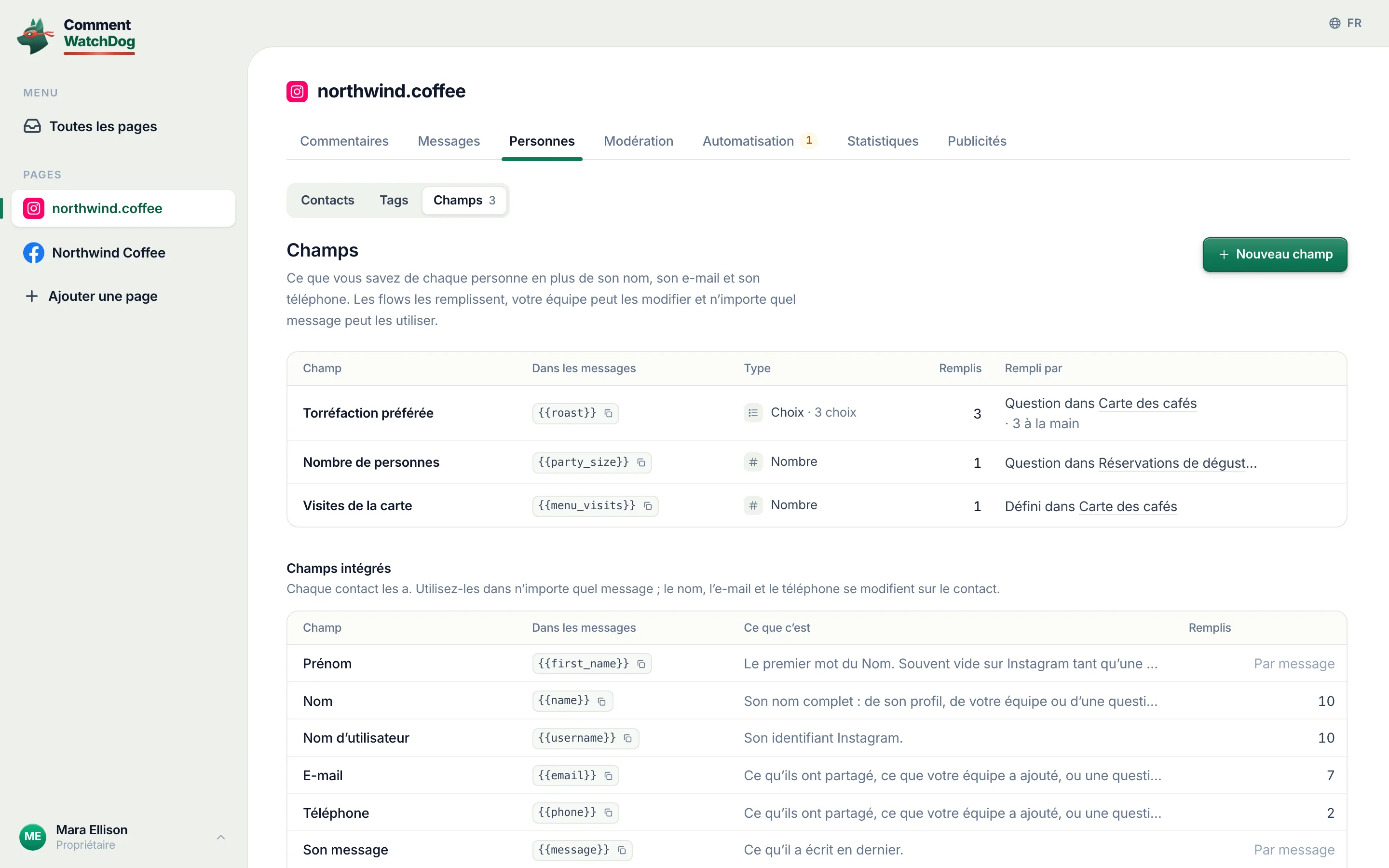Copy the {{username}} variable

627,738
